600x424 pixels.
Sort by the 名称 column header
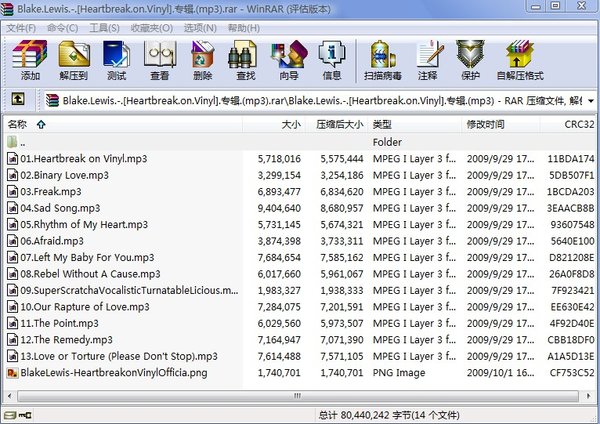122,124
